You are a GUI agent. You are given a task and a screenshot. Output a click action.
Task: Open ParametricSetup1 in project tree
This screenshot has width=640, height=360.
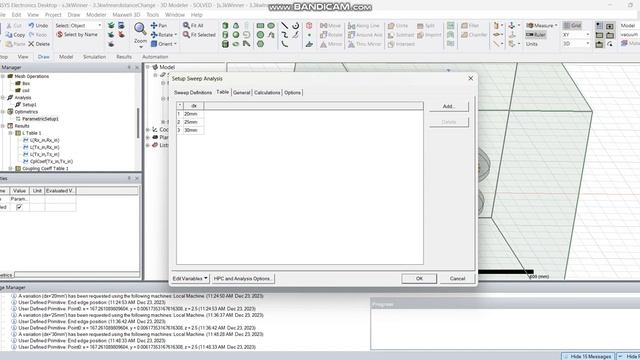[40, 119]
